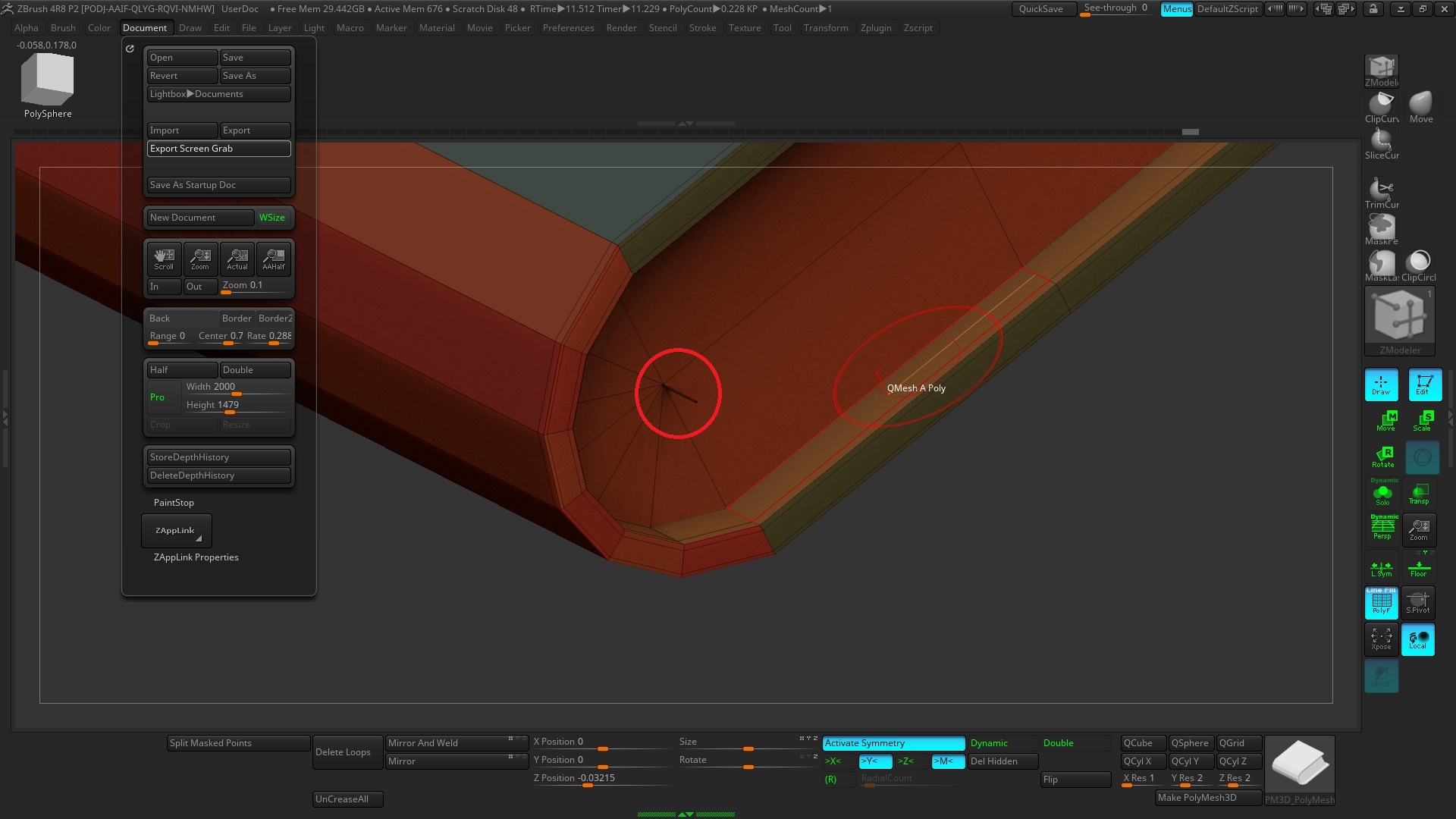
Task: Adjust the Width slider
Action: (237, 388)
